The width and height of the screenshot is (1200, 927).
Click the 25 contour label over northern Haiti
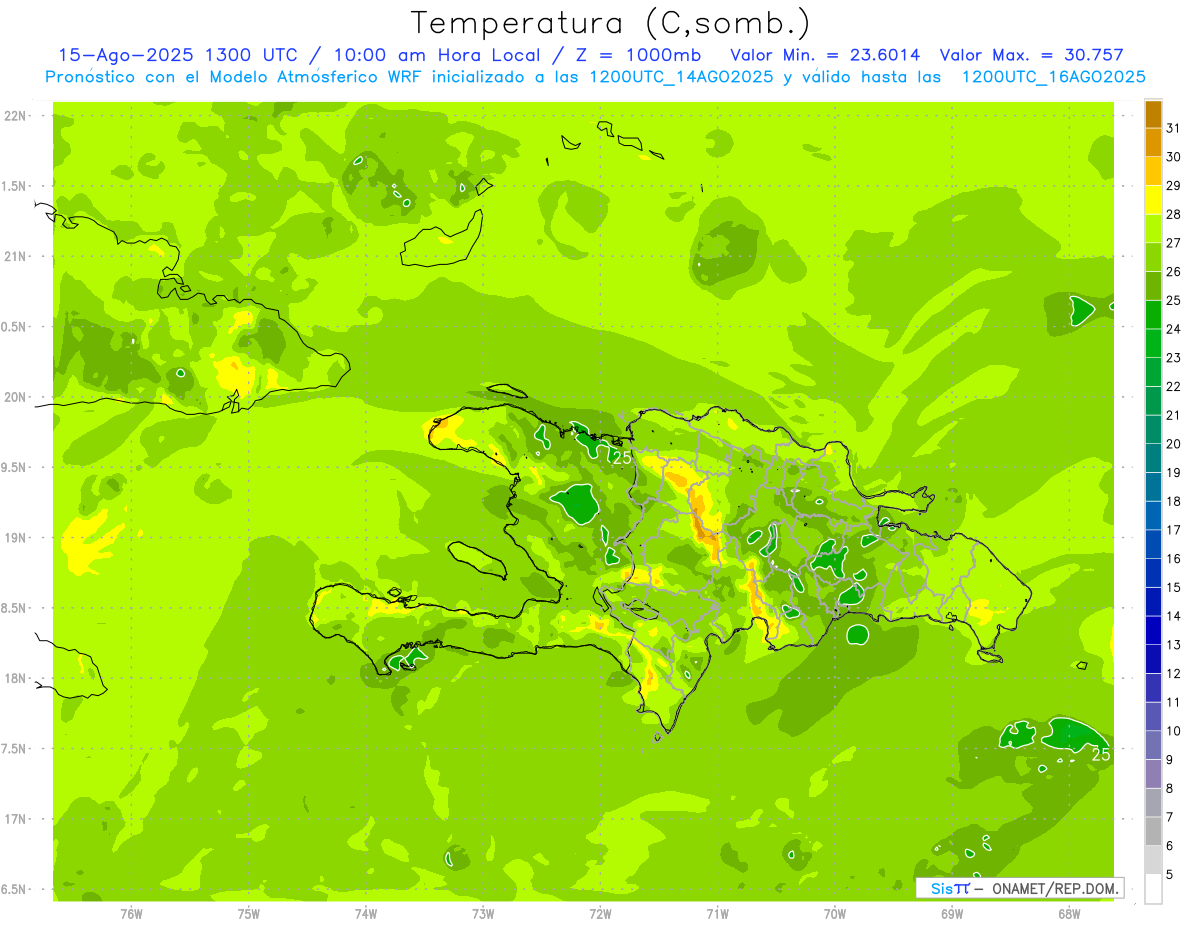click(622, 457)
